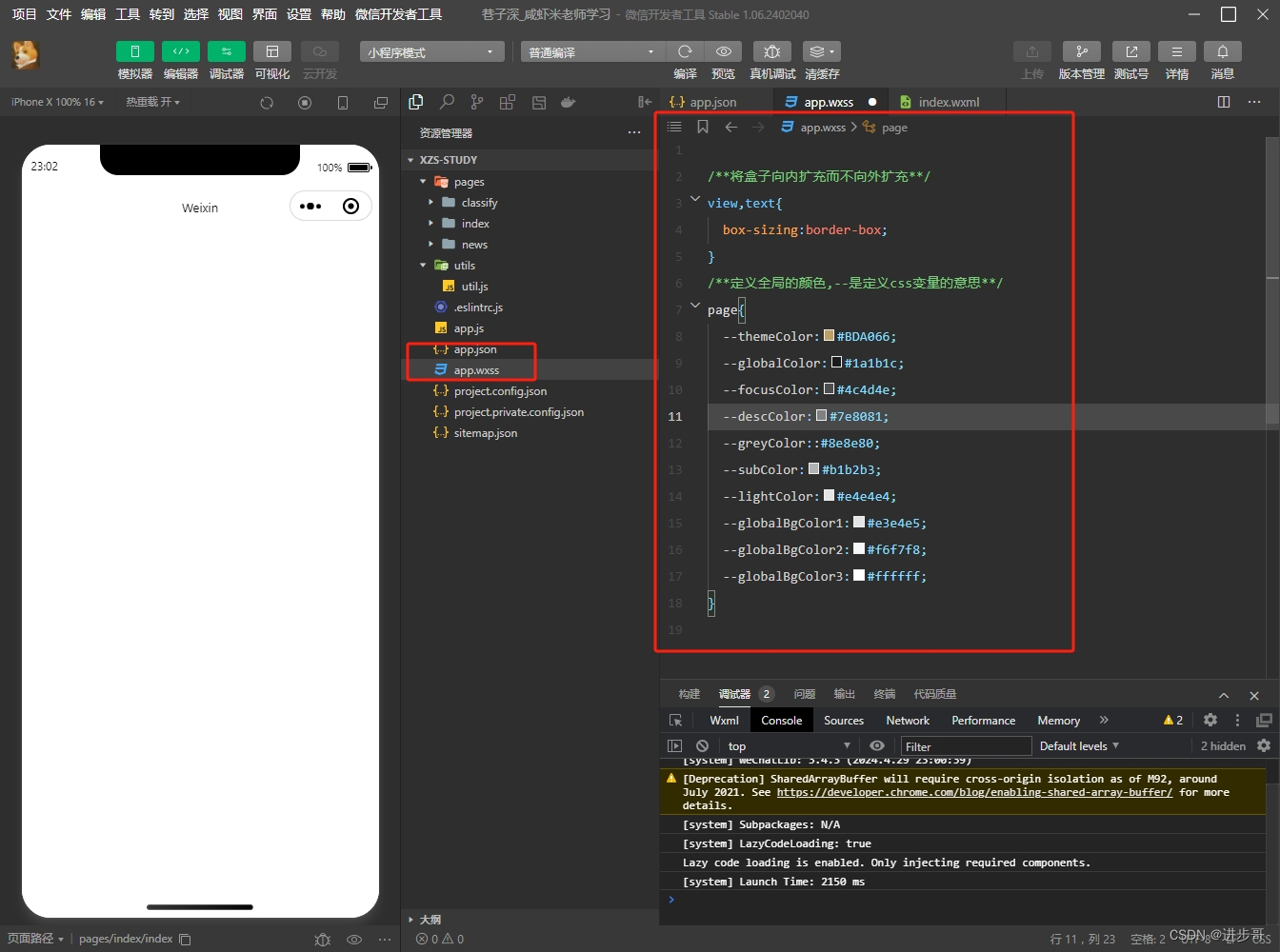
Task: Detach the simulator into separate window
Action: (x=381, y=103)
